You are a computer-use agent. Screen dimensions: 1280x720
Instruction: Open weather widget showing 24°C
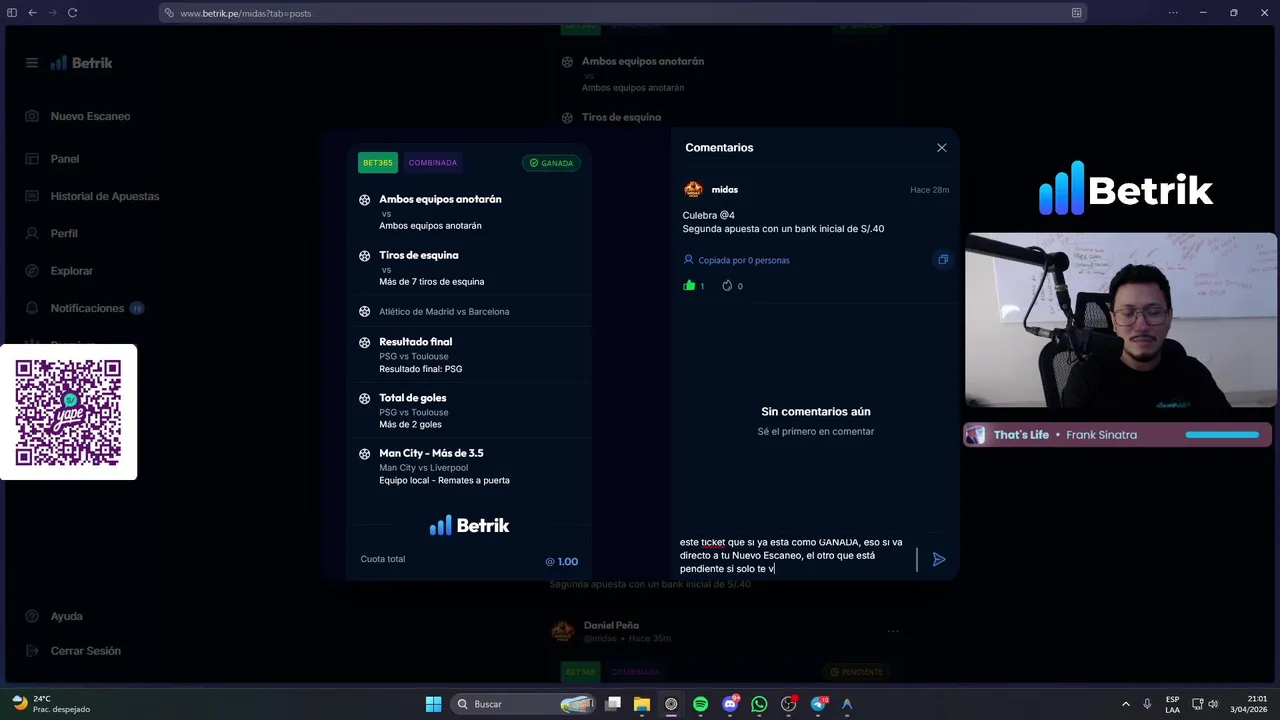(50, 704)
